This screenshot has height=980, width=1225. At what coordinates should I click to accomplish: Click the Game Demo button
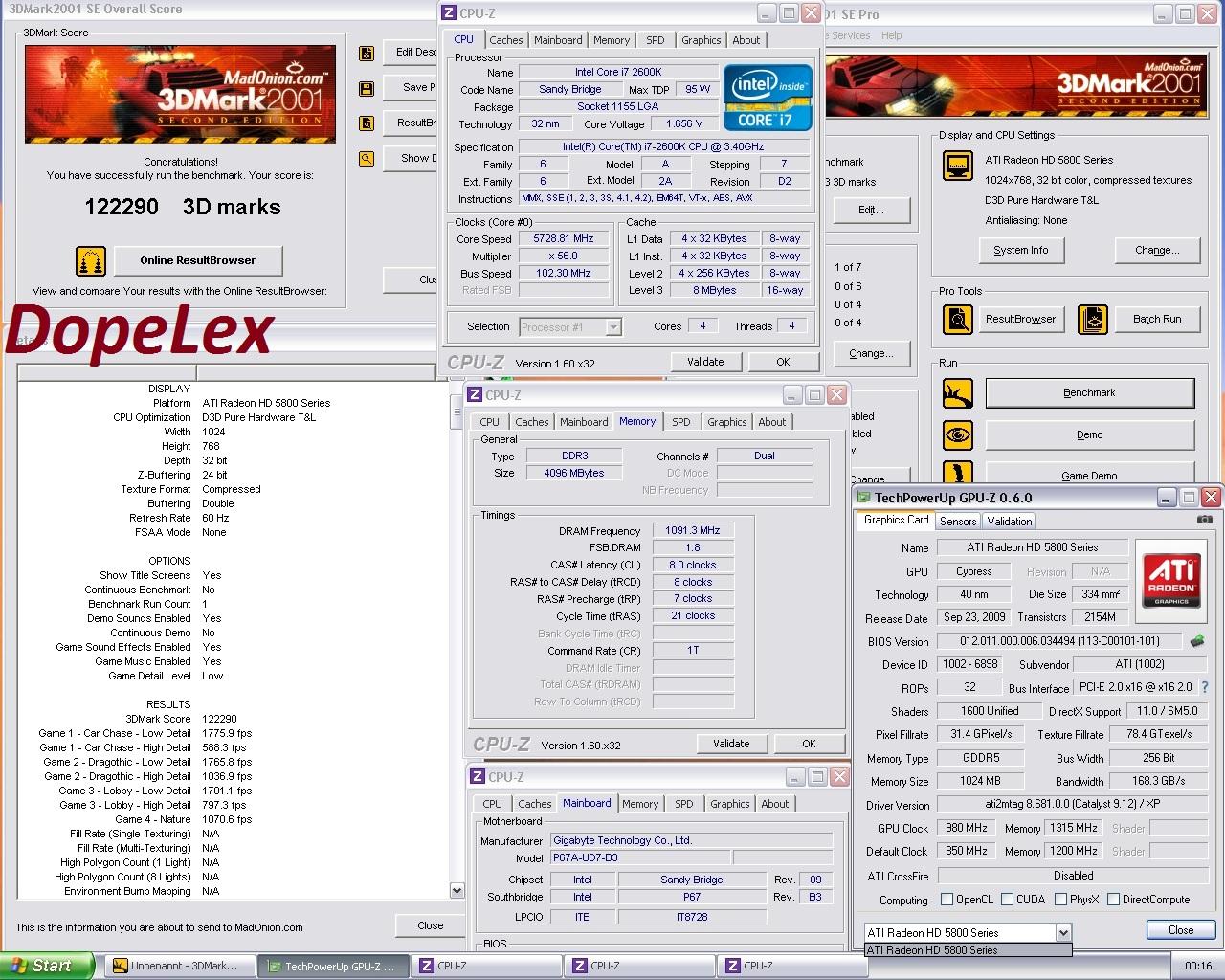[x=1089, y=472]
